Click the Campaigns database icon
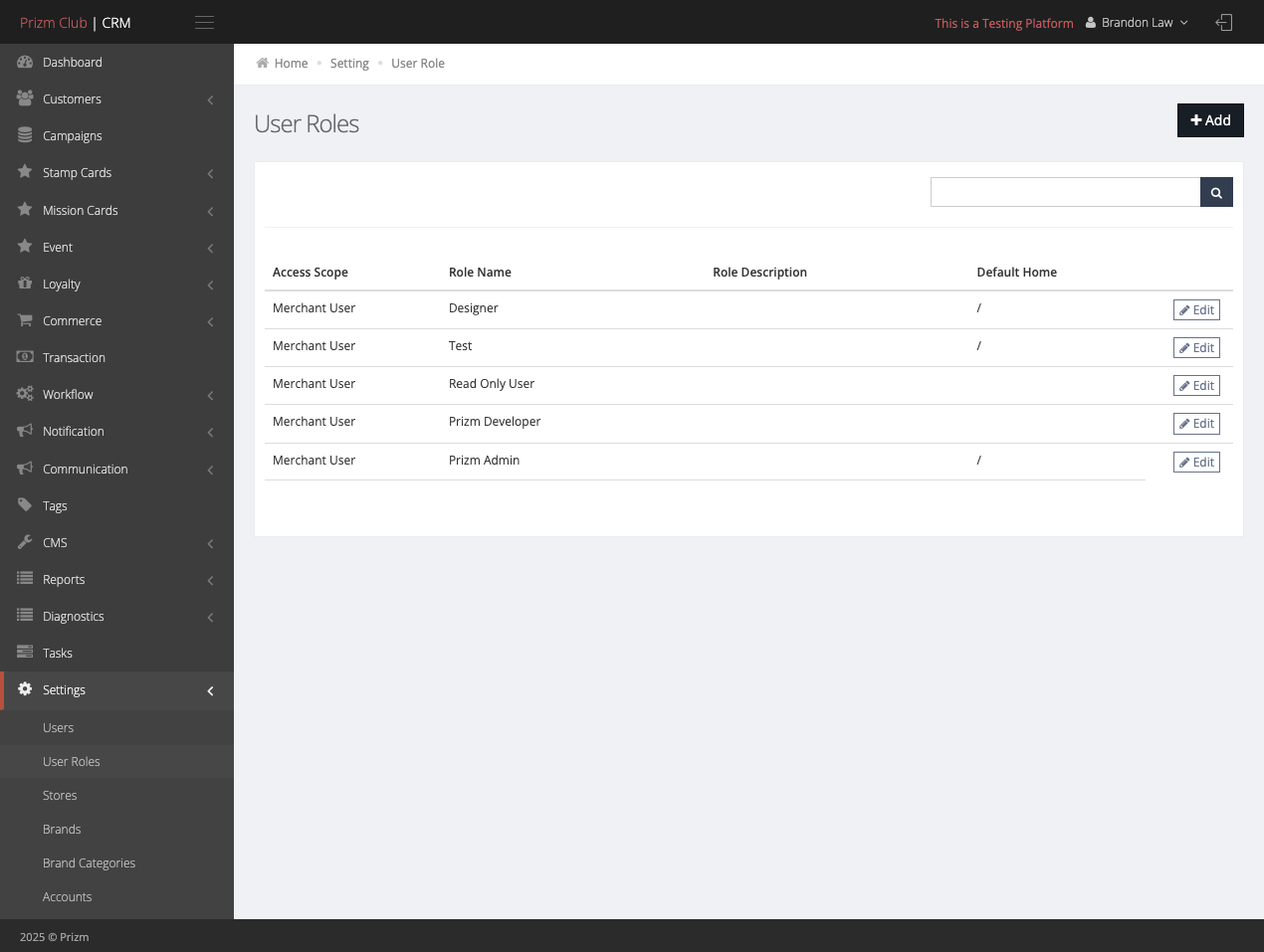 tap(25, 135)
